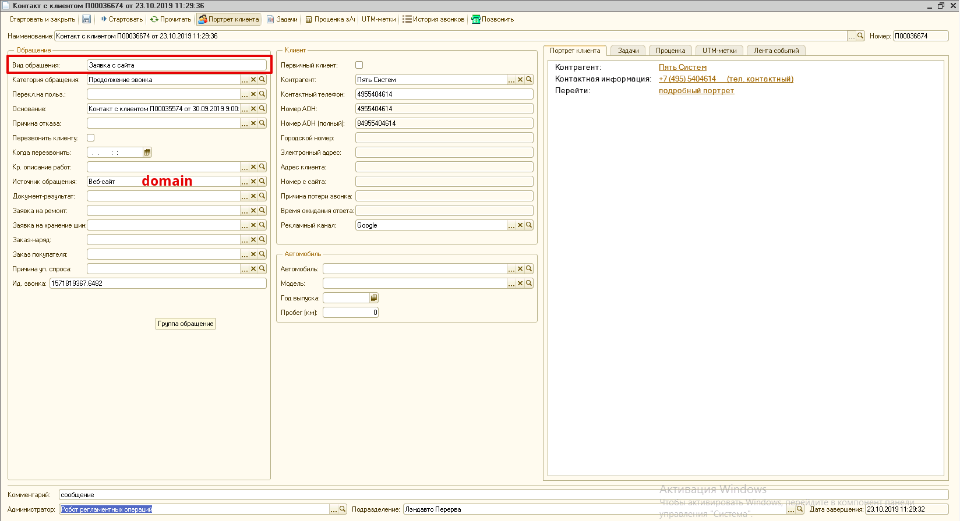
Task: Switch to the Задачи tab
Action: click(628, 50)
